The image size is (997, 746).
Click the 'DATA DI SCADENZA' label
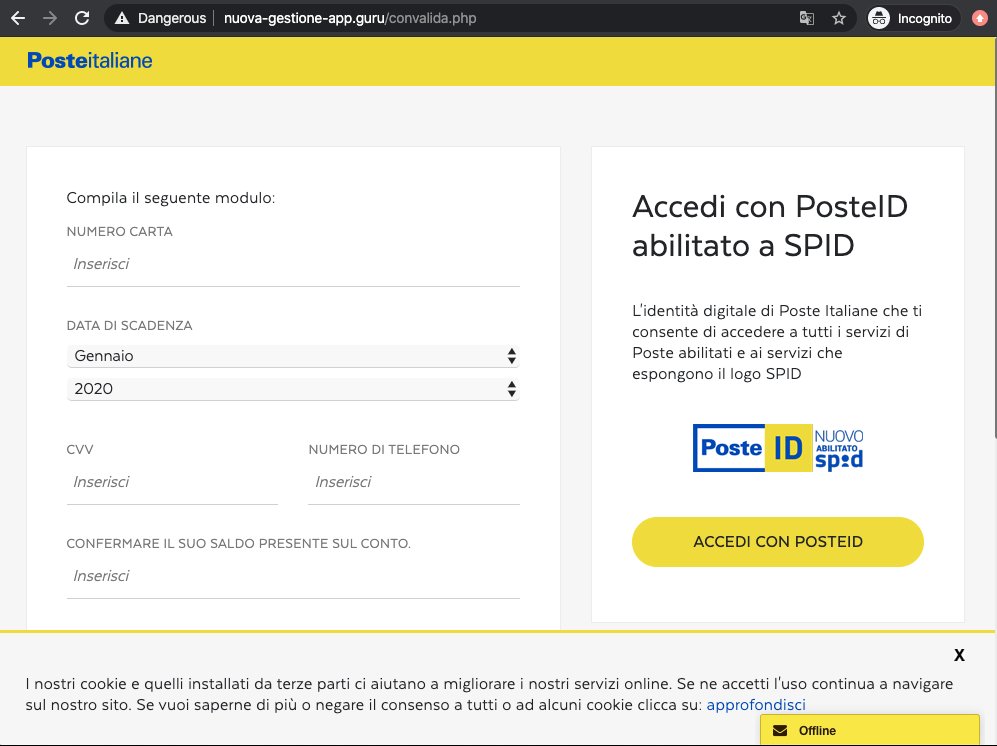[x=129, y=326]
